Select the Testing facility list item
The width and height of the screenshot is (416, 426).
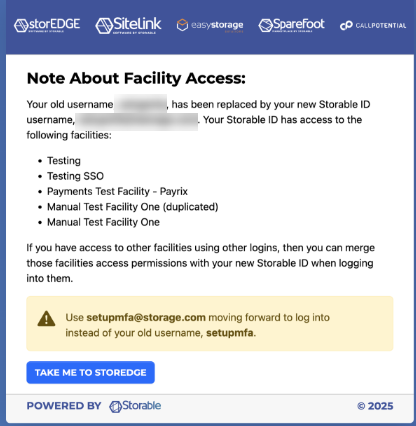click(x=64, y=161)
